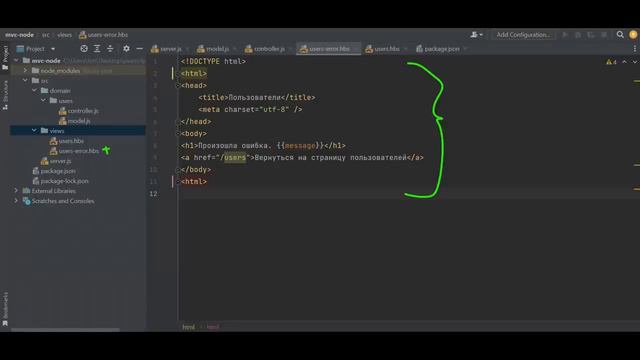Open the editor tabs more-options kebab icon
640x360 pixels.
[x=635, y=49]
